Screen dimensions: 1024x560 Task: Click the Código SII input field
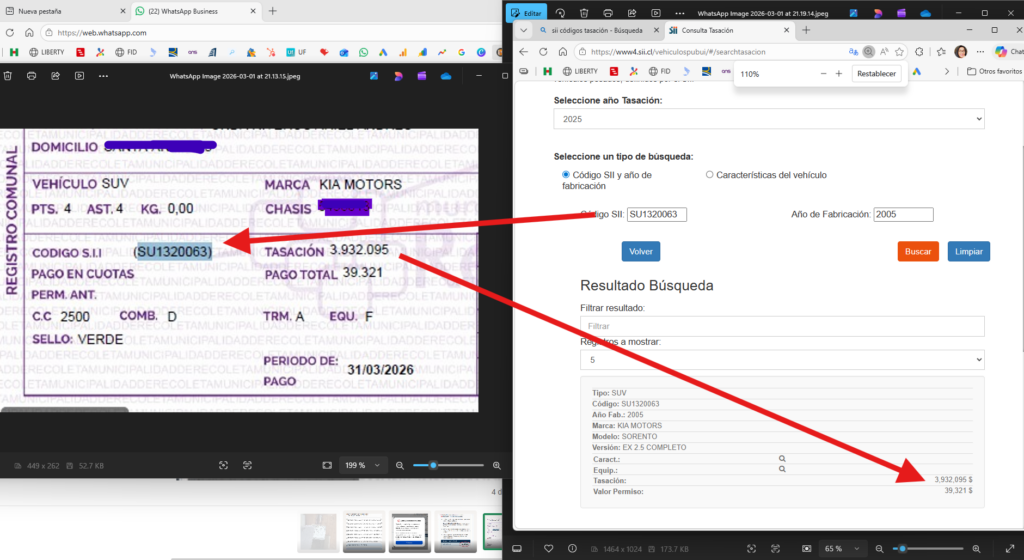tap(656, 214)
